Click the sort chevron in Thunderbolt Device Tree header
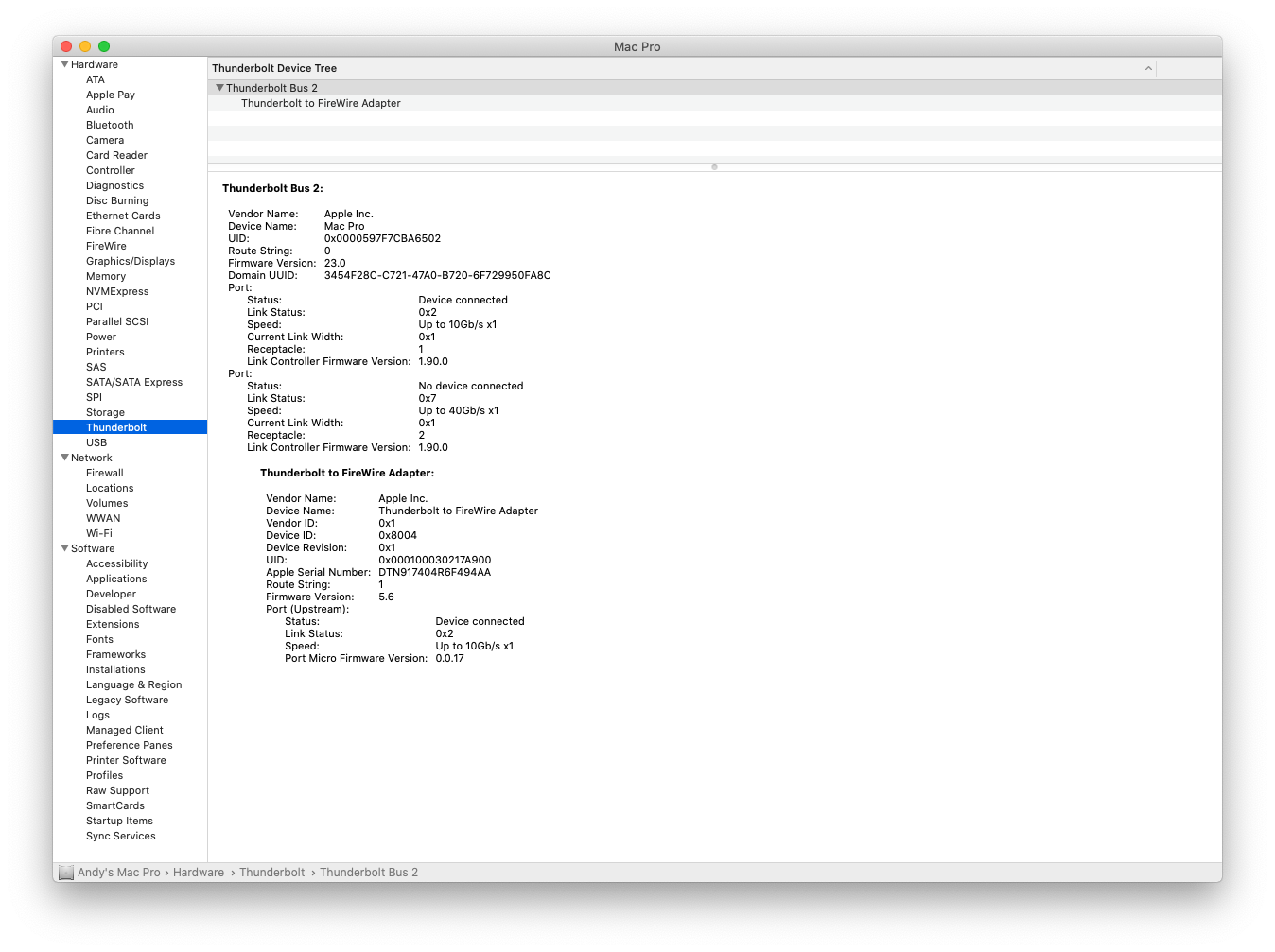 tap(1148, 68)
